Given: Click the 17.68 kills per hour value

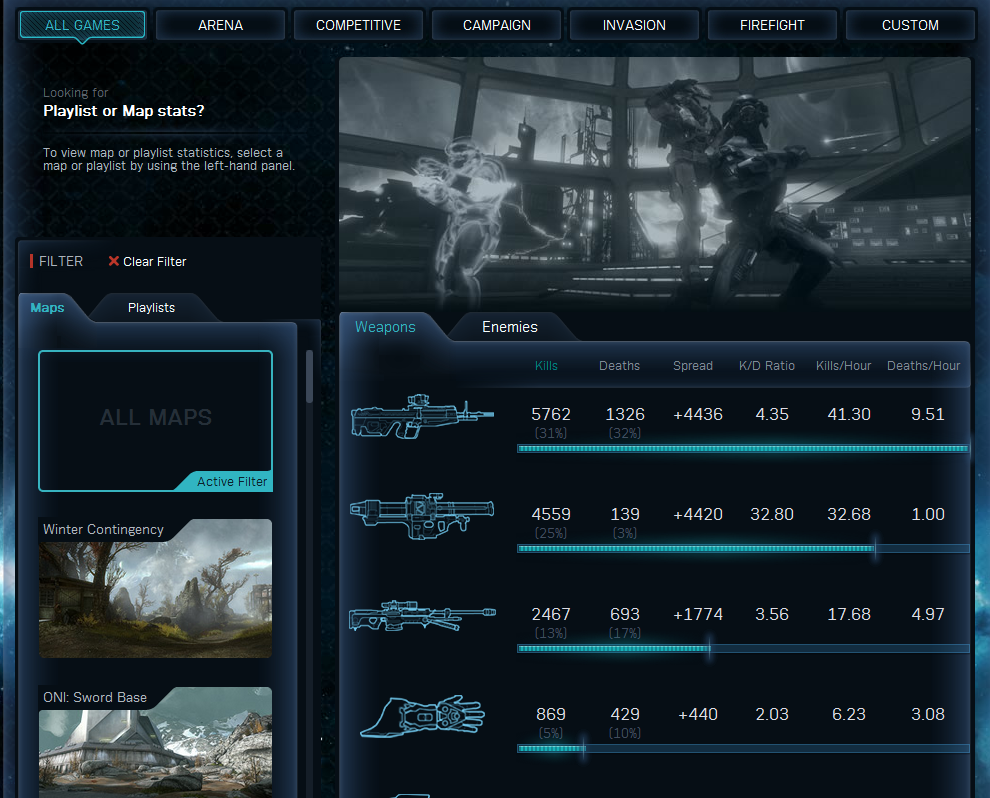Looking at the screenshot, I should click(x=849, y=614).
